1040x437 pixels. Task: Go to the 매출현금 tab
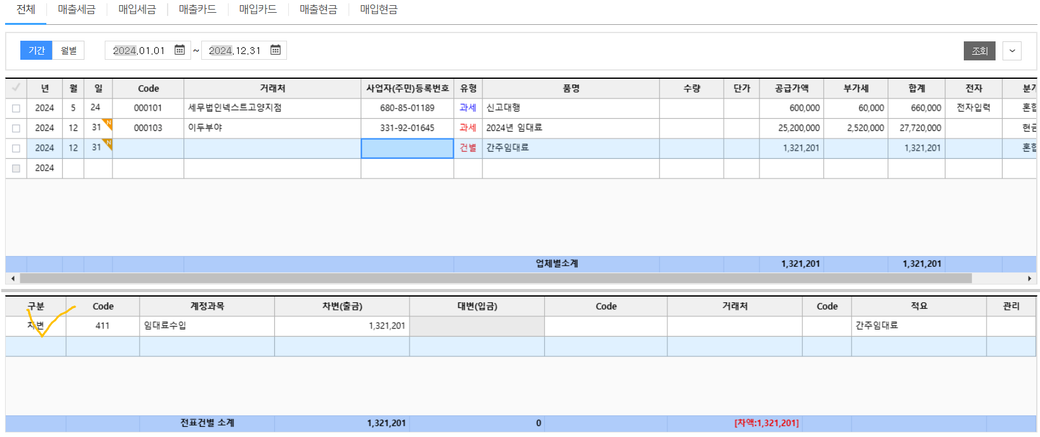[318, 10]
